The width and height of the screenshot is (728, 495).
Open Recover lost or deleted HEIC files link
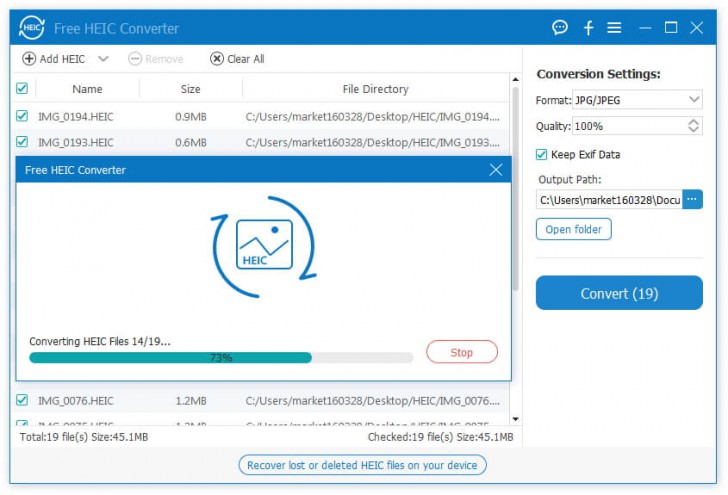[x=362, y=465]
